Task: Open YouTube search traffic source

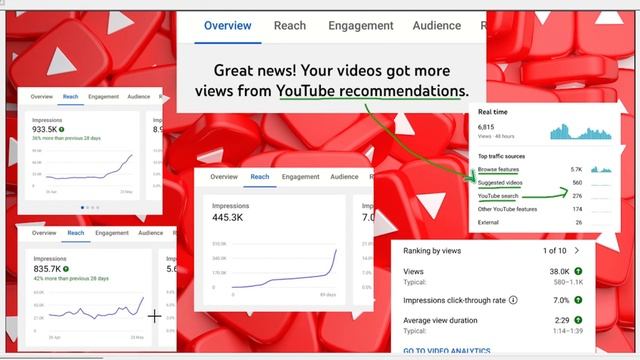Action: pyautogui.click(x=498, y=196)
